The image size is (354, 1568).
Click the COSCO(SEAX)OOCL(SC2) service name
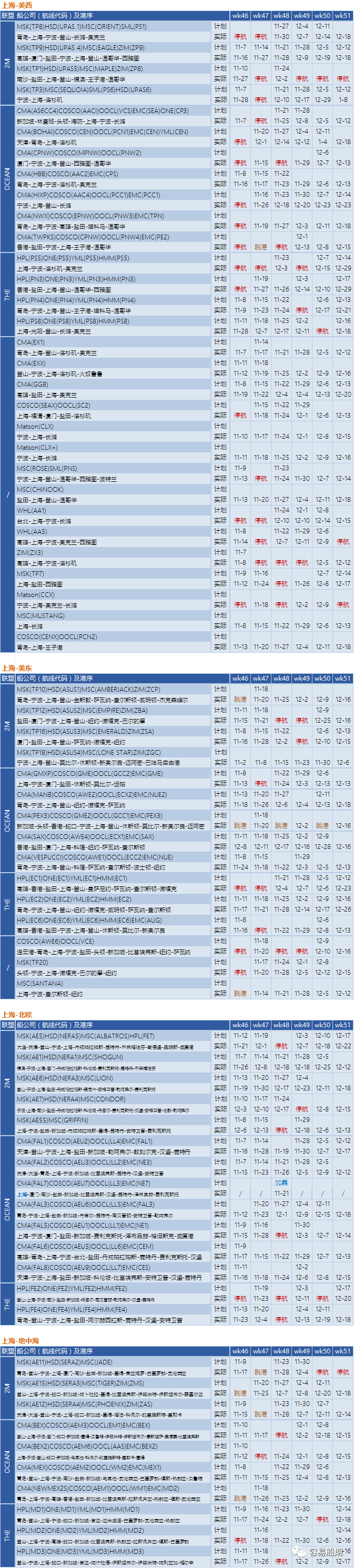coord(53,405)
